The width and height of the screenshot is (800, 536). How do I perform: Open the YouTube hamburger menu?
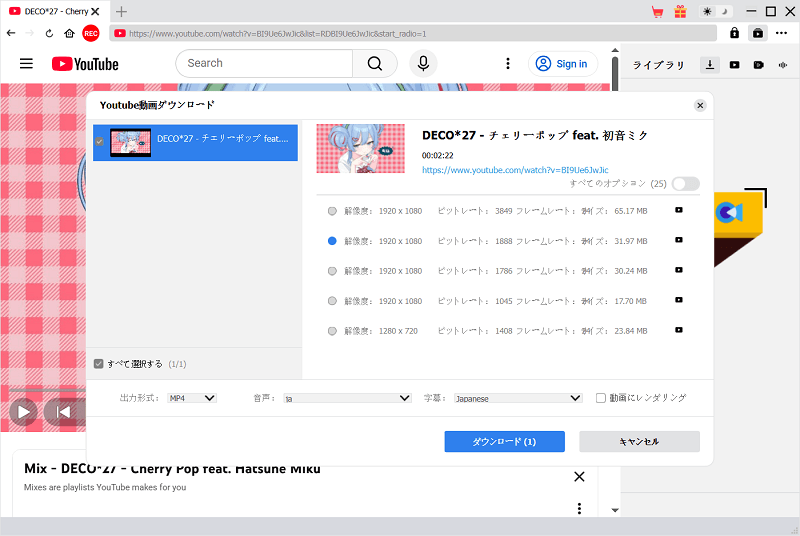26,63
